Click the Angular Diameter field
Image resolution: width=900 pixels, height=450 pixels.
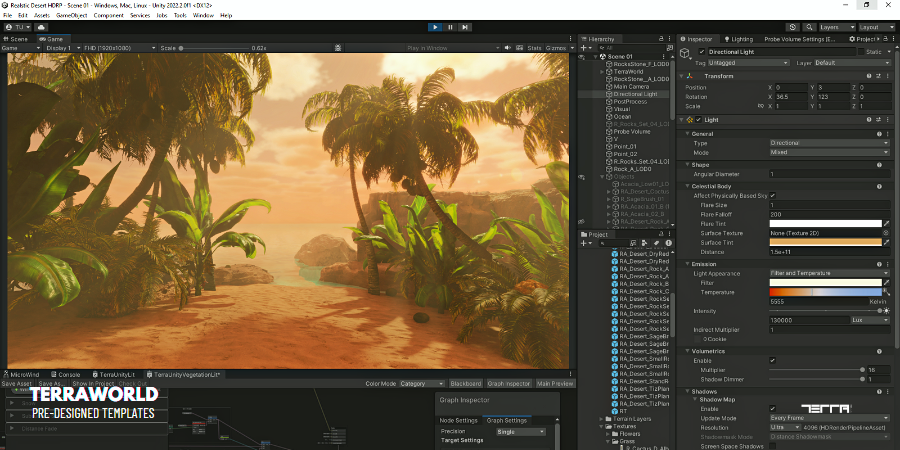coord(829,174)
